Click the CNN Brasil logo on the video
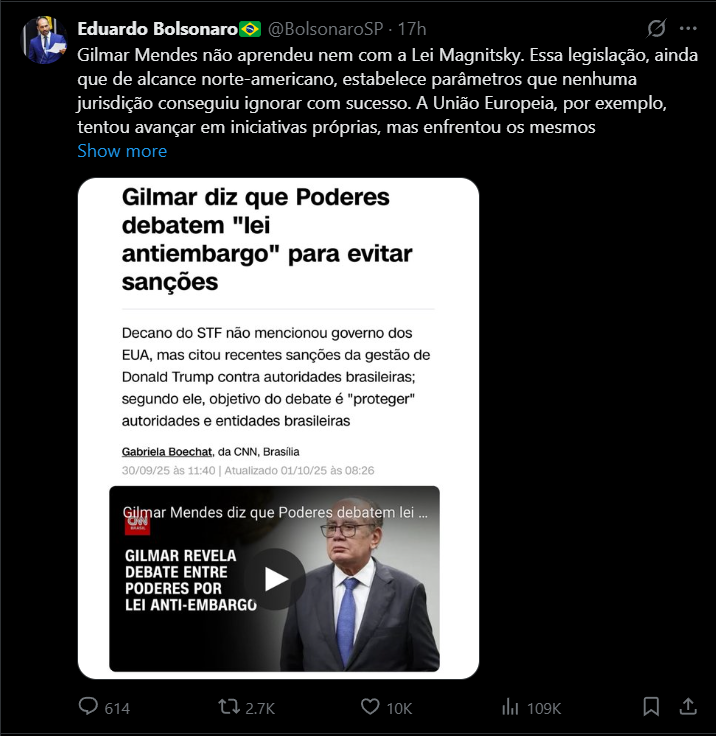The height and width of the screenshot is (736, 716). pos(137,523)
